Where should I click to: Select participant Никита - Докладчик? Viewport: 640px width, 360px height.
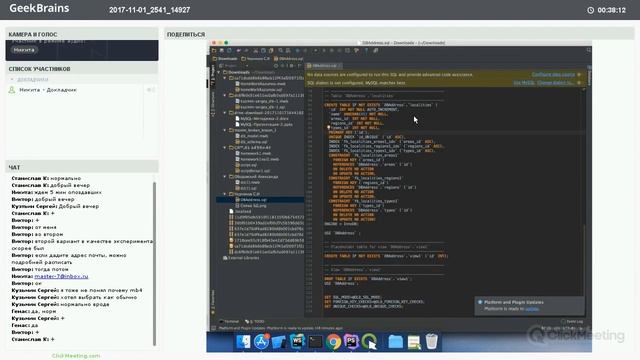click(48, 90)
